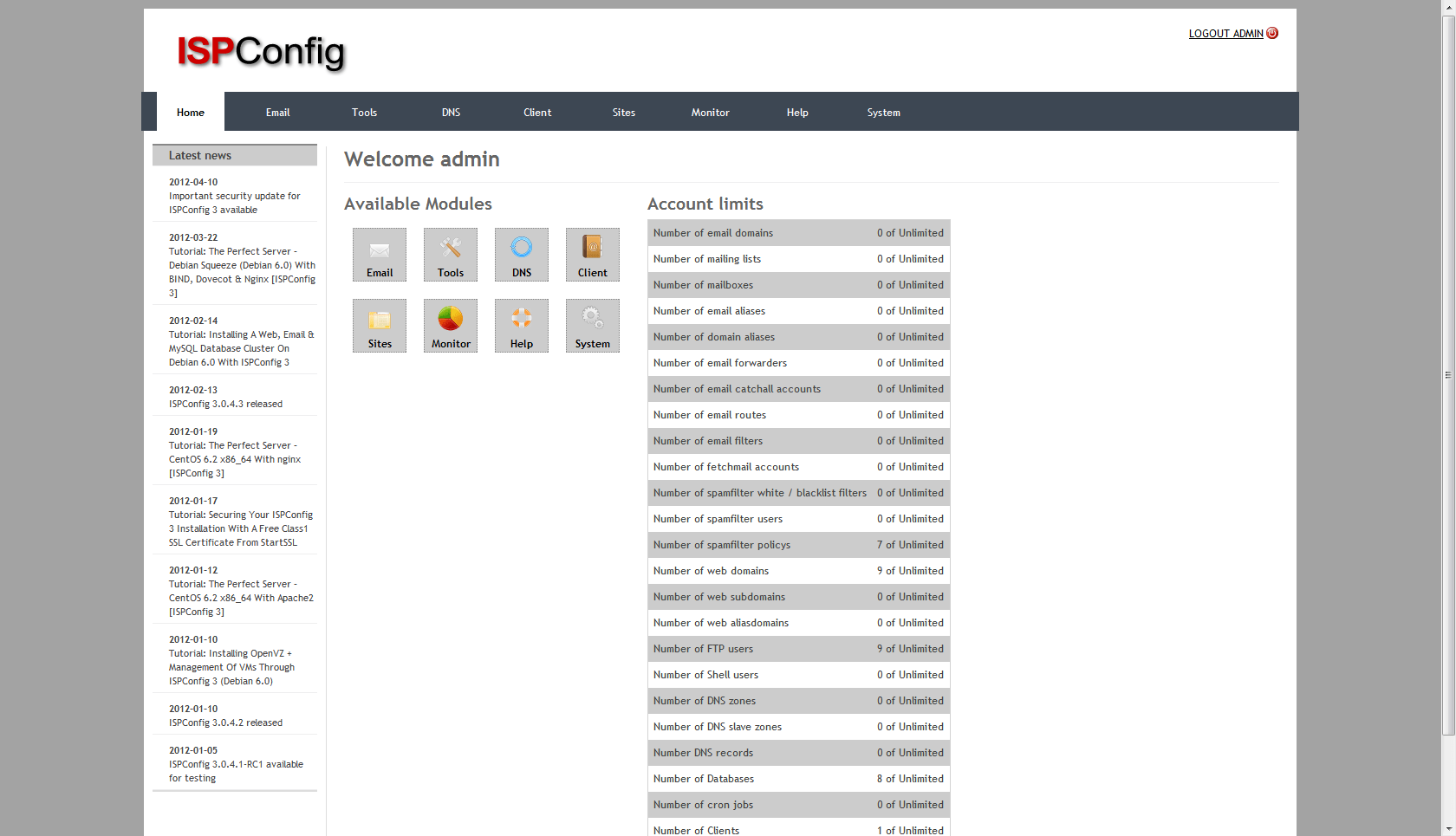Open tutorial on Web, Email & MySQL cluster
The height and width of the screenshot is (836, 1456).
(x=242, y=348)
